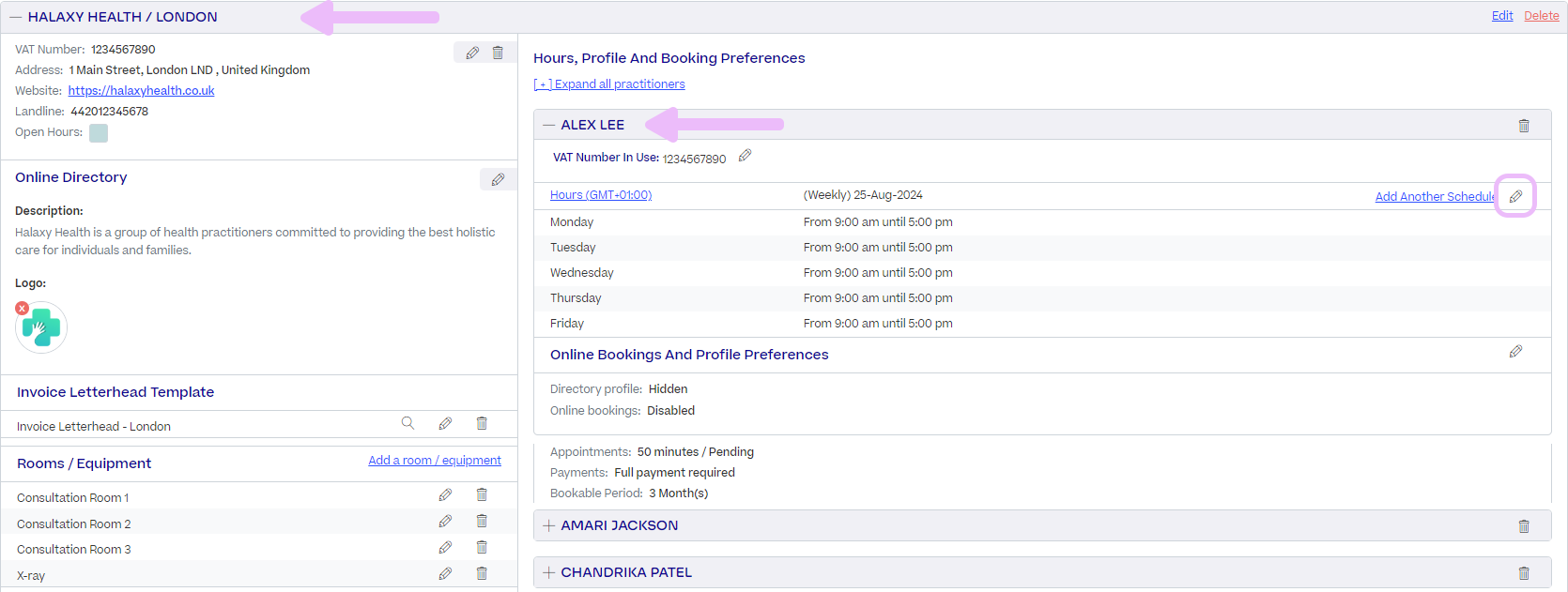Remove Alex Lee from this location

[1524, 126]
